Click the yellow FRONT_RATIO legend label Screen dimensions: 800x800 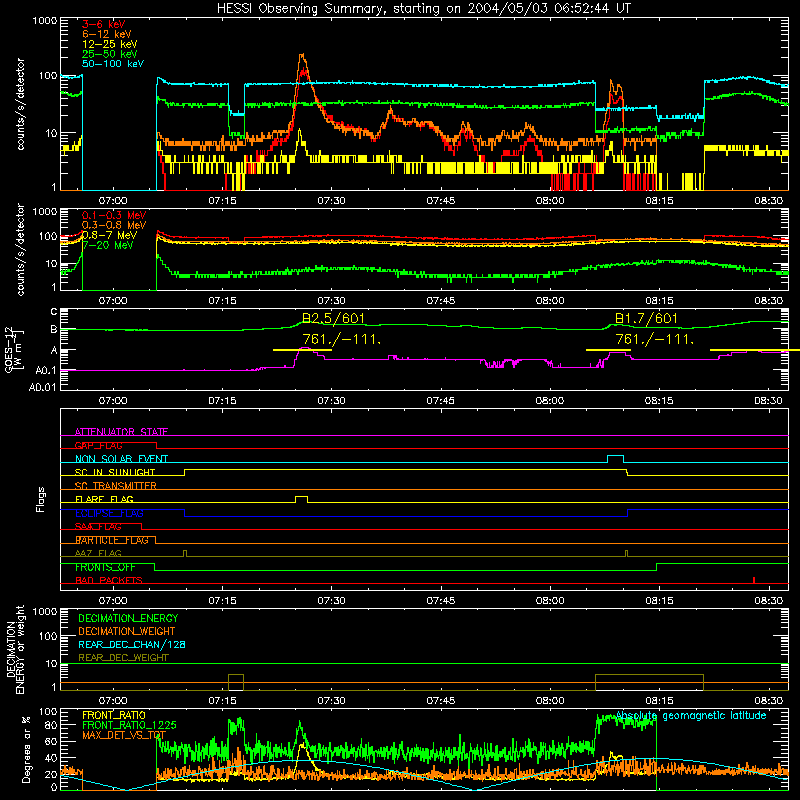114,715
